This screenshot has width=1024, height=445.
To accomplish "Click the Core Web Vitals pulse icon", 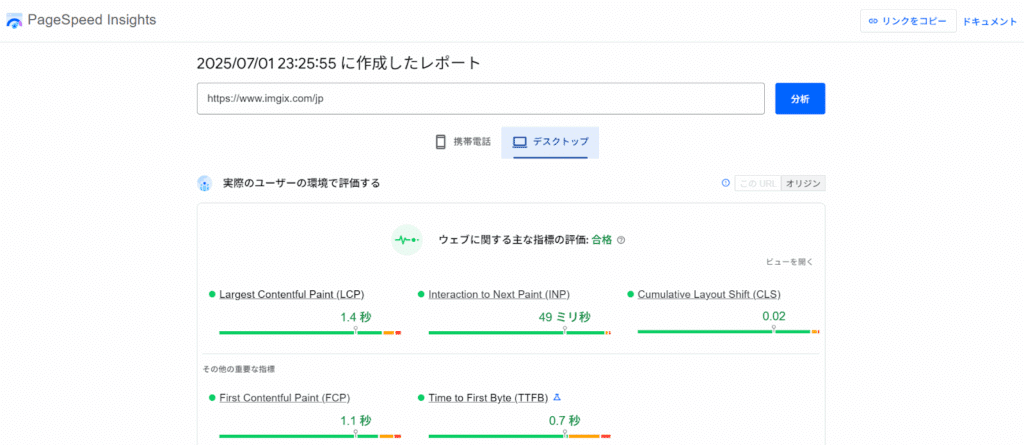I will (406, 240).
